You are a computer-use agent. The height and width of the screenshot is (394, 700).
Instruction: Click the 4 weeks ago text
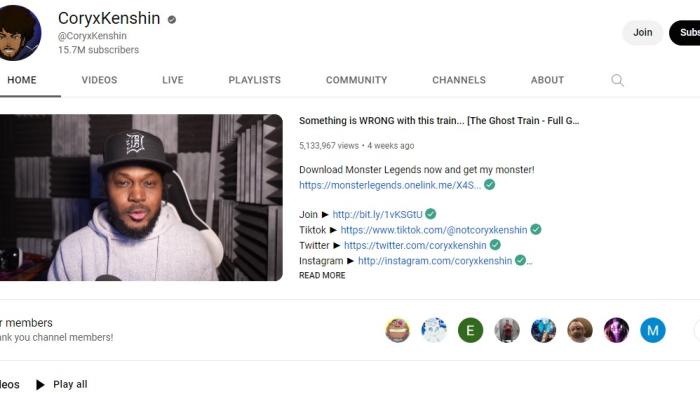(x=391, y=145)
